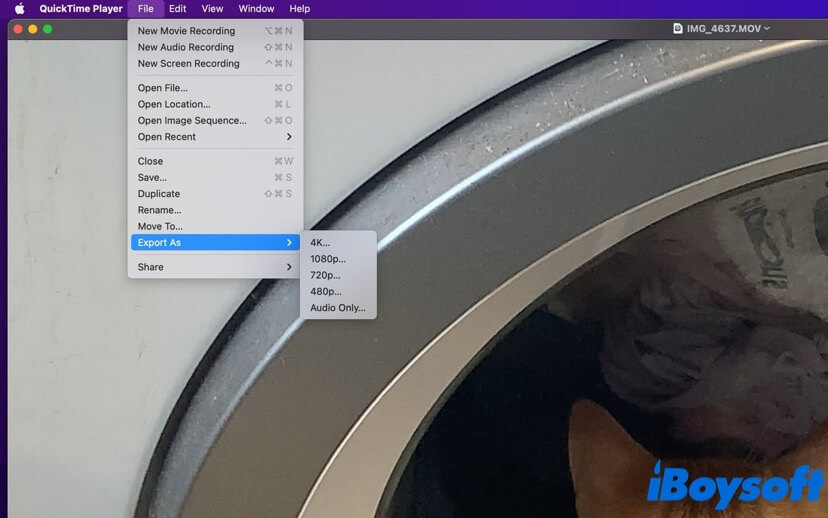Viewport: 828px width, 518px height.
Task: Choose Open Location... menu entry
Action: pyautogui.click(x=174, y=104)
